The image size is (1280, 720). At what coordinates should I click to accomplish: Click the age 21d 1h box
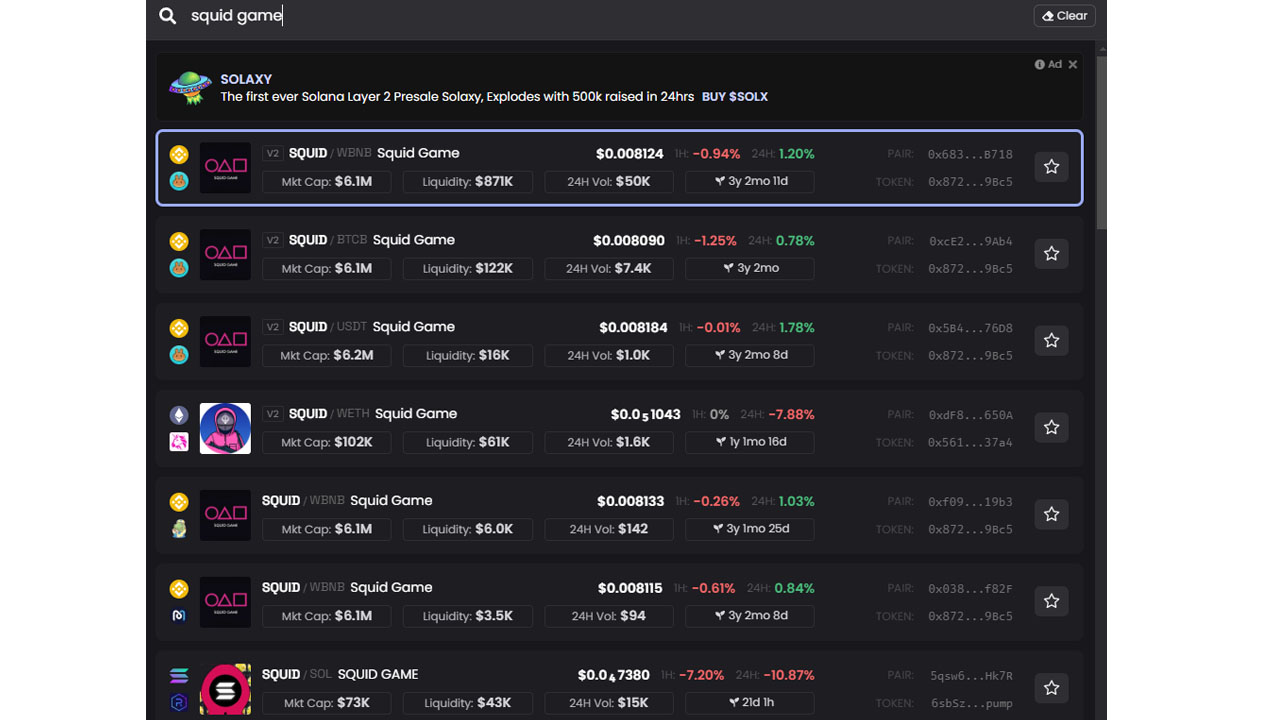(750, 703)
